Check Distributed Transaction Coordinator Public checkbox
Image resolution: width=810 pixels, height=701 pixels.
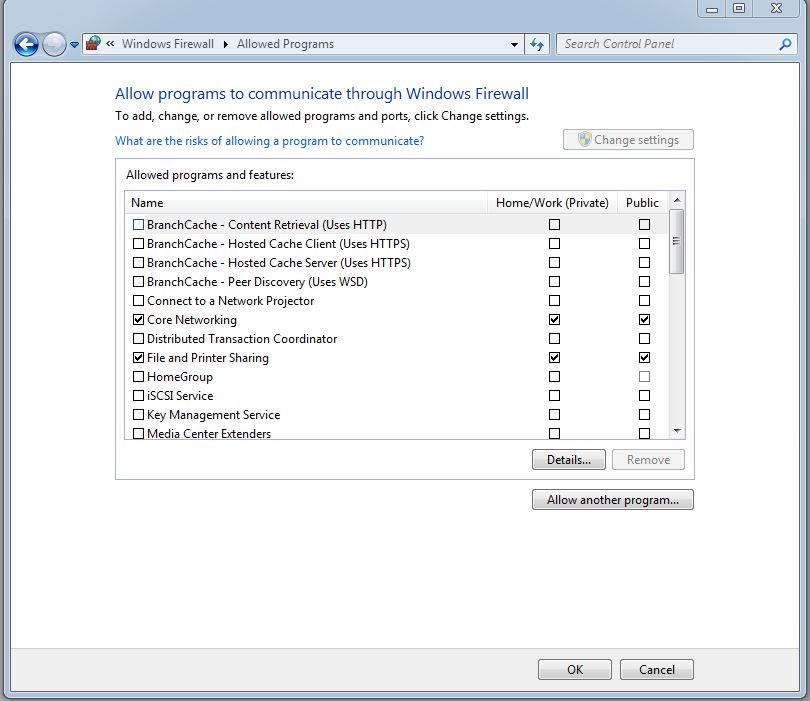[x=644, y=339]
